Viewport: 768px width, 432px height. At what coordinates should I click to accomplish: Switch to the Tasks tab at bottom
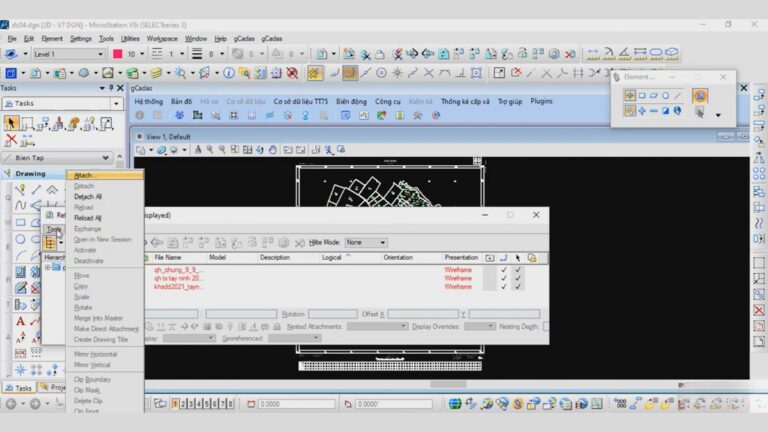[19, 388]
